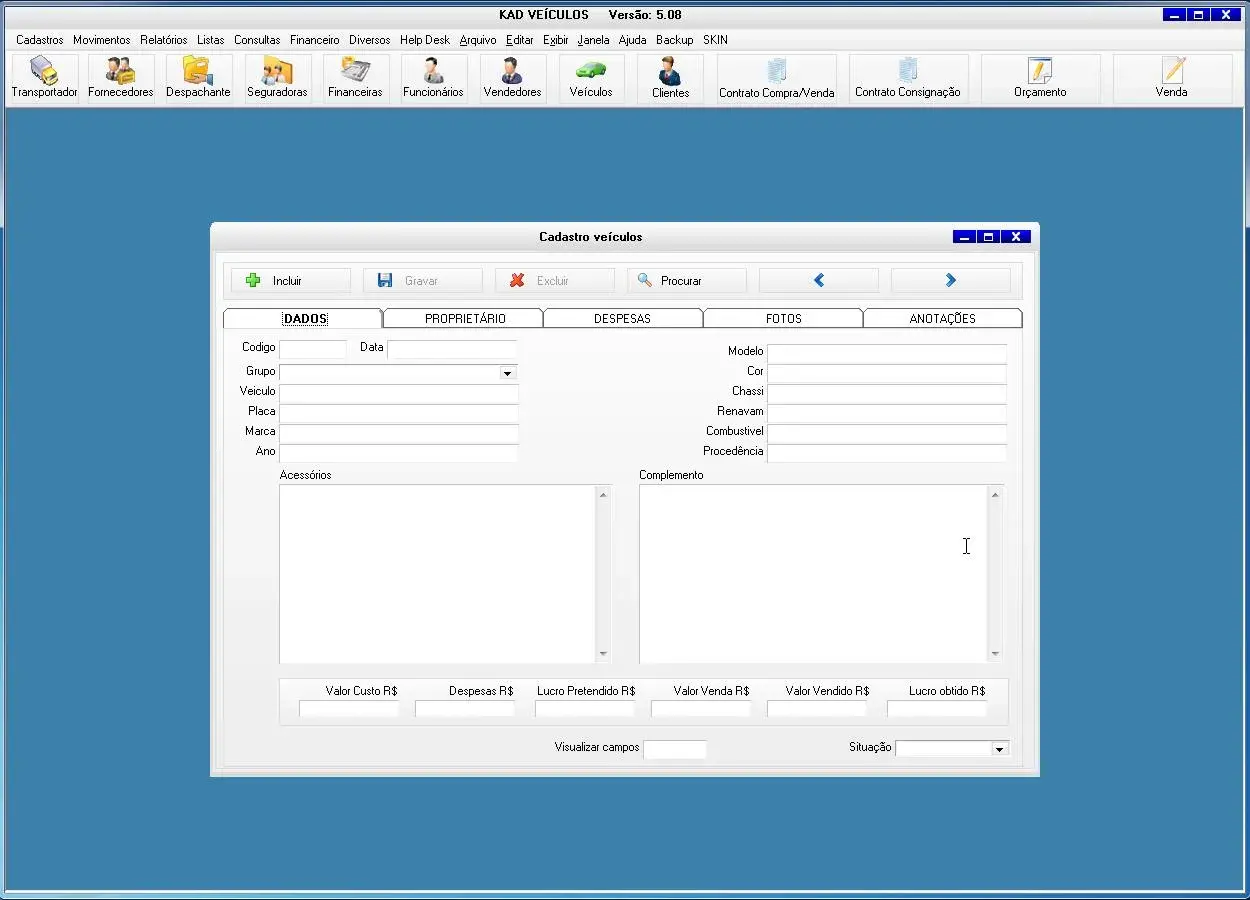Click the Incluir button
The height and width of the screenshot is (900, 1250).
pyautogui.click(x=290, y=281)
